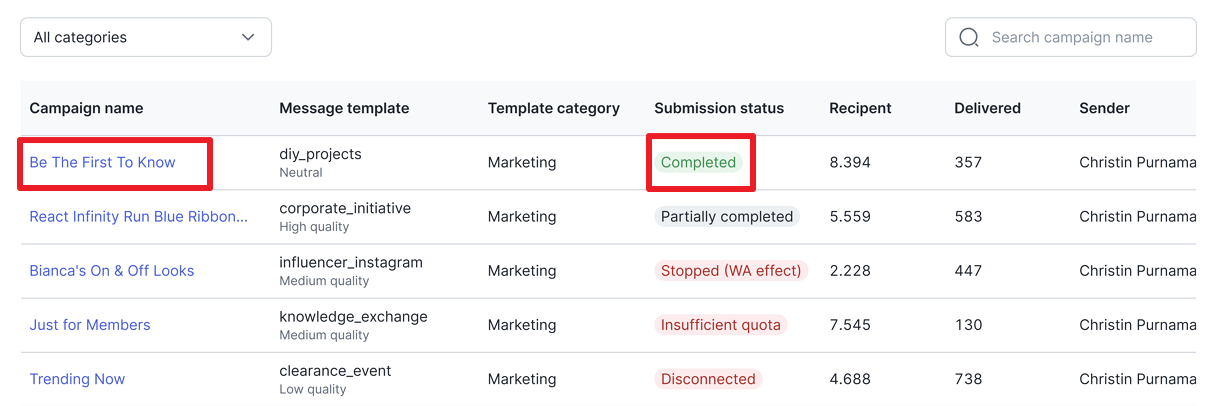The image size is (1221, 406).
Task: Click the Partially completed status badge
Action: point(727,216)
